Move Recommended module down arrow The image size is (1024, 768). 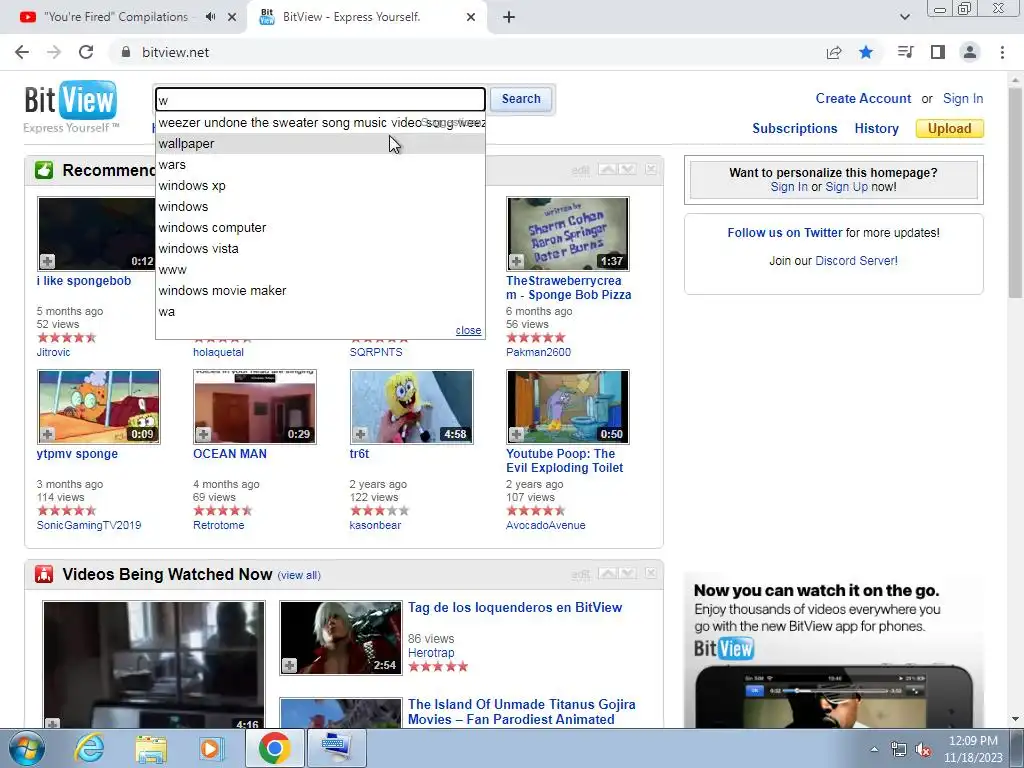[x=627, y=169]
